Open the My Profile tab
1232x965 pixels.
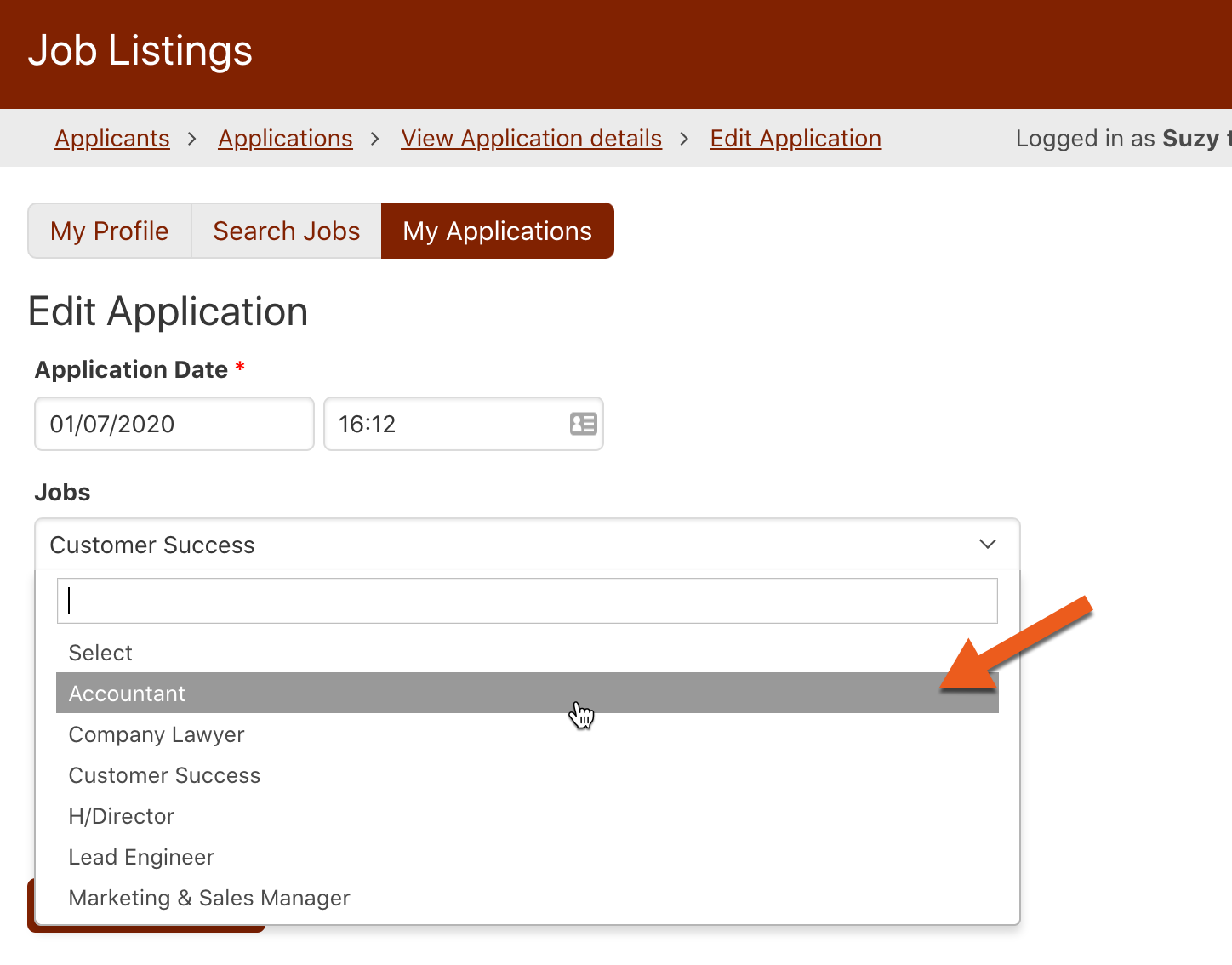[x=110, y=231]
